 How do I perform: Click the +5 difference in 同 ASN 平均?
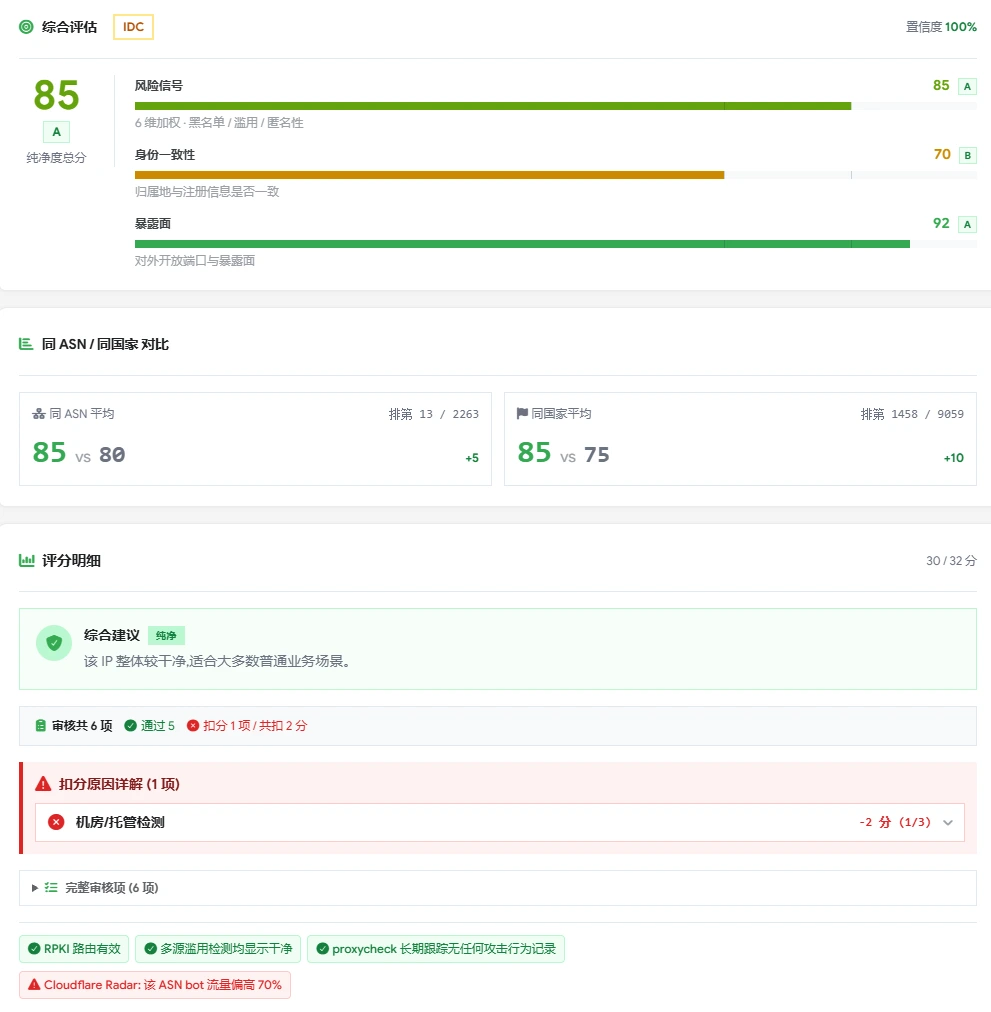(x=472, y=458)
